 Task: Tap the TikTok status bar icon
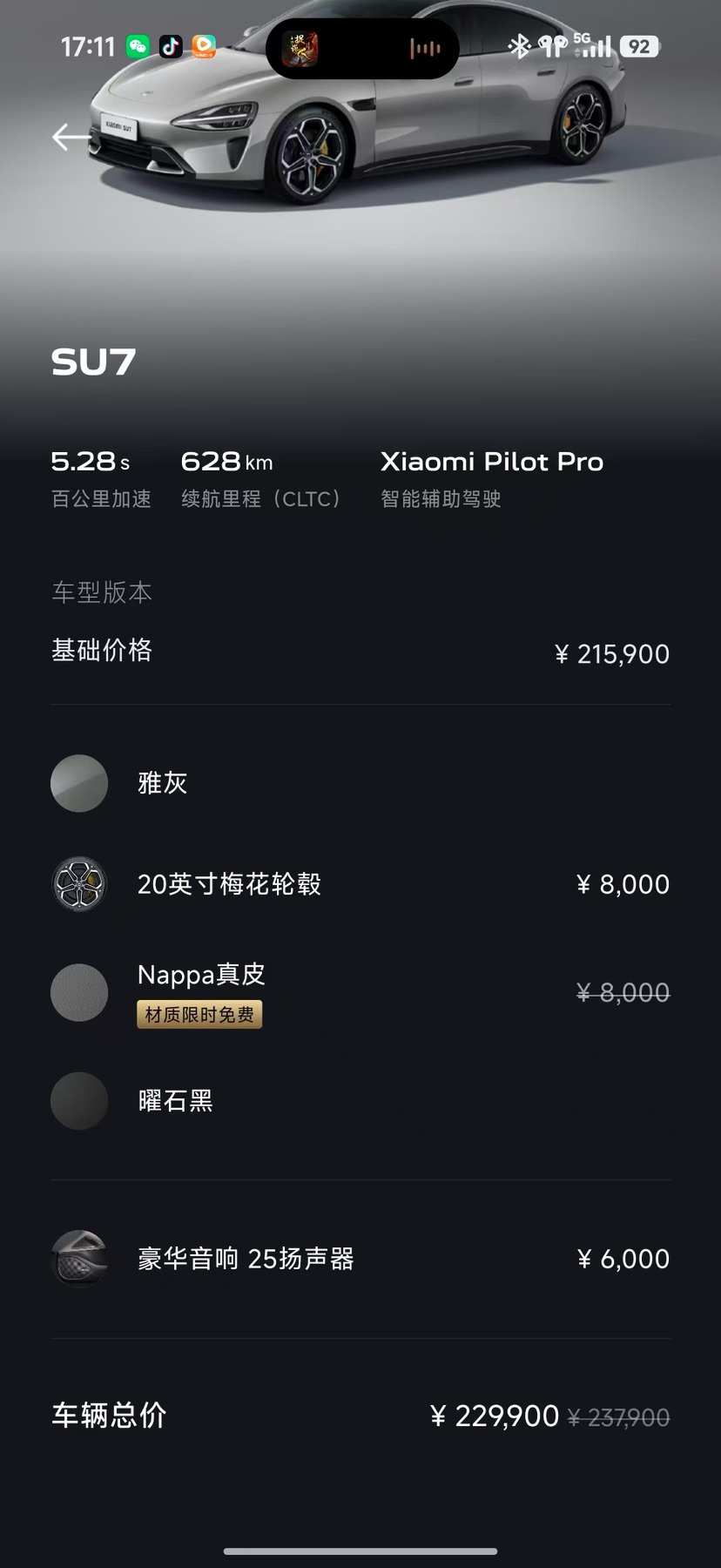tap(171, 46)
